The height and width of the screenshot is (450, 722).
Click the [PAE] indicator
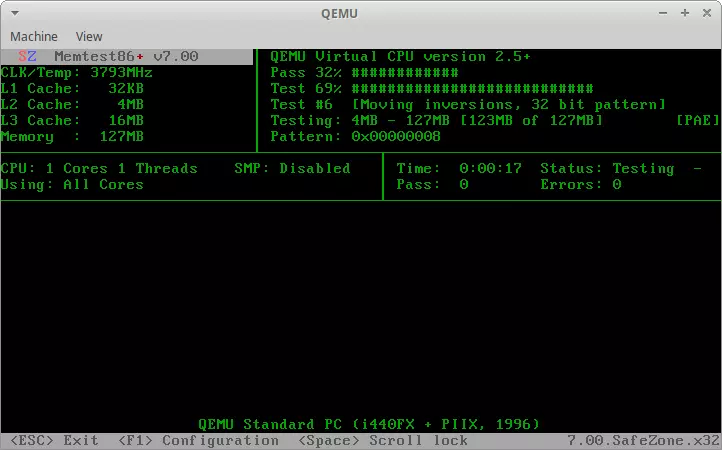coord(698,121)
